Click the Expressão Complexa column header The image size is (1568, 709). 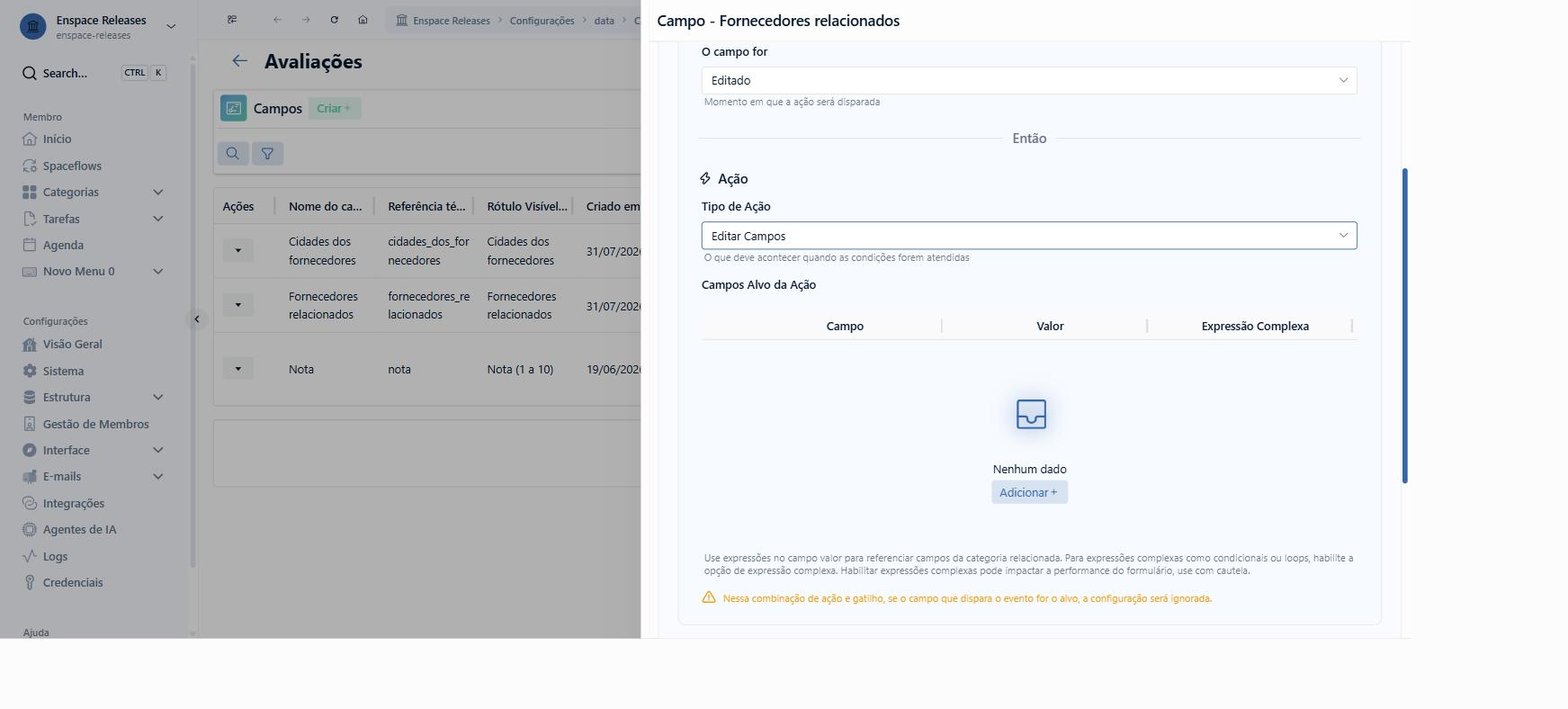(1255, 327)
